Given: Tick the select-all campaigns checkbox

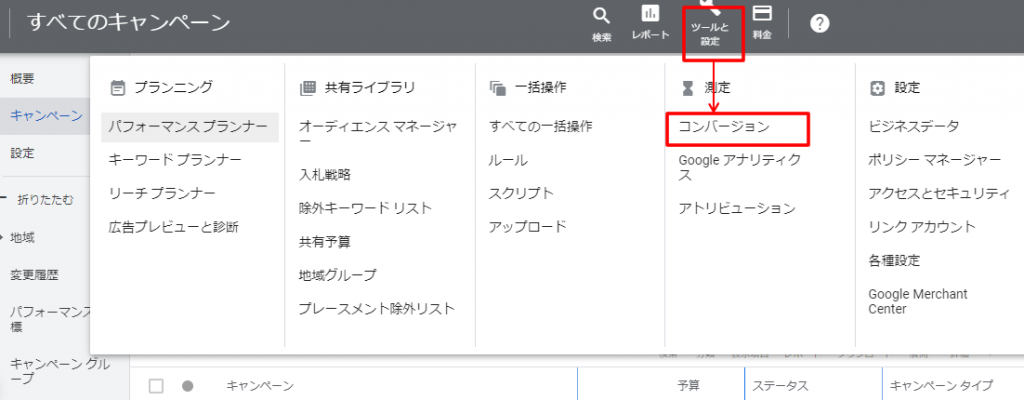Looking at the screenshot, I should [156, 385].
